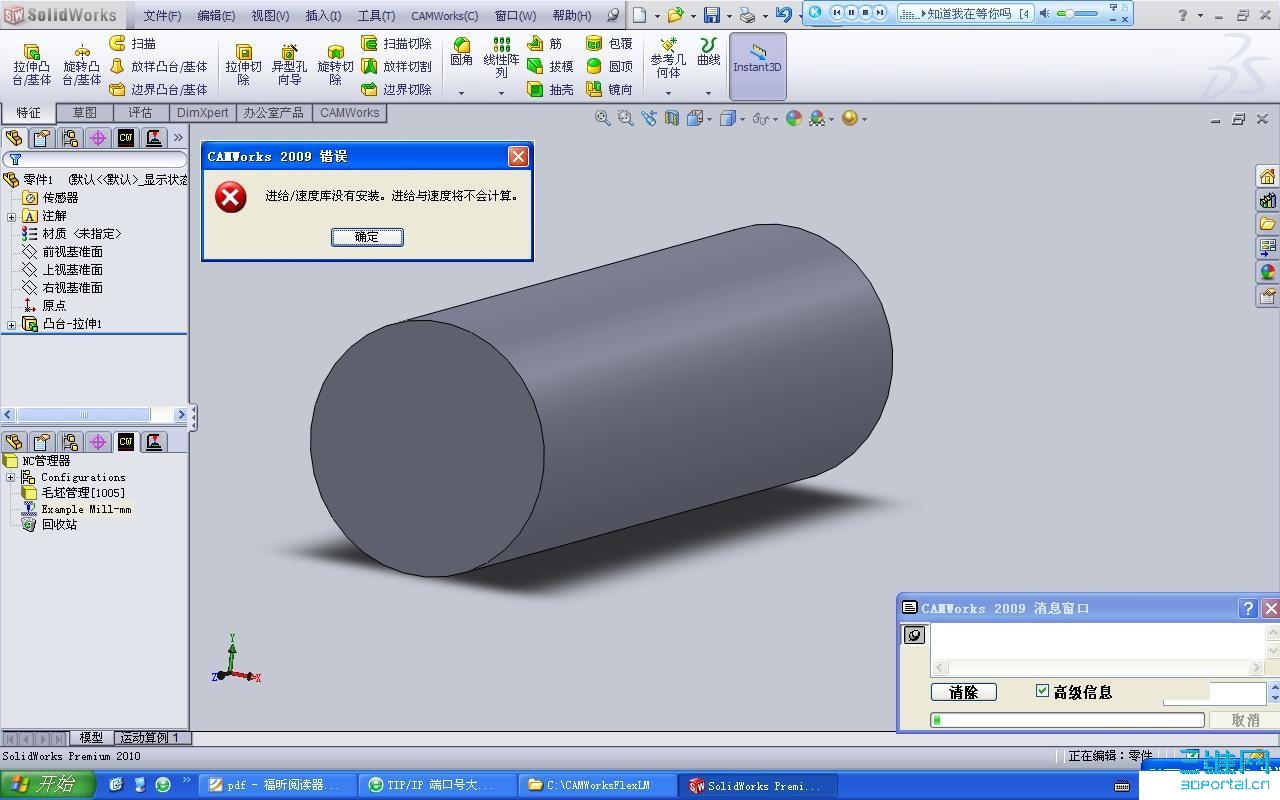The width and height of the screenshot is (1280, 800).
Task: Select the 包覆 wrap tool
Action: click(x=609, y=44)
